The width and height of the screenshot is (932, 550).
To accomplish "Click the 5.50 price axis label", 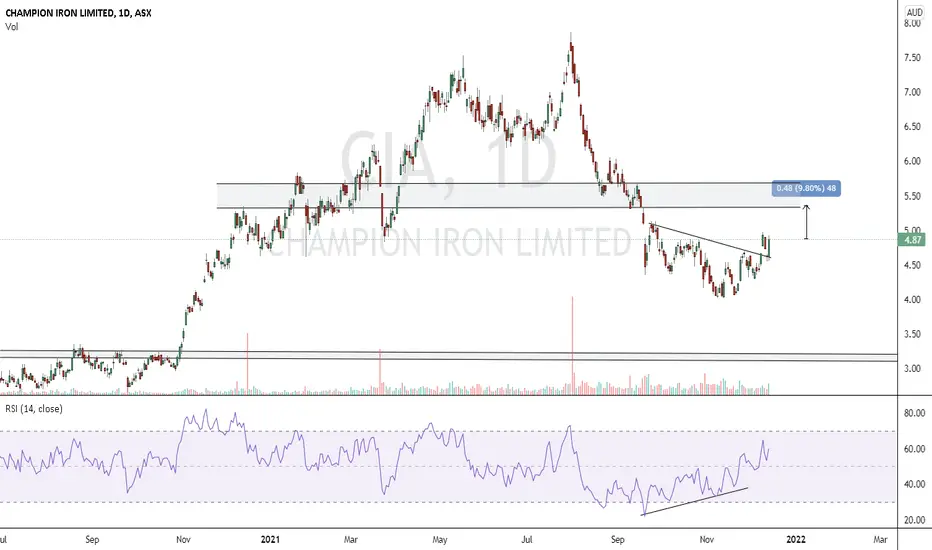I will (x=912, y=196).
